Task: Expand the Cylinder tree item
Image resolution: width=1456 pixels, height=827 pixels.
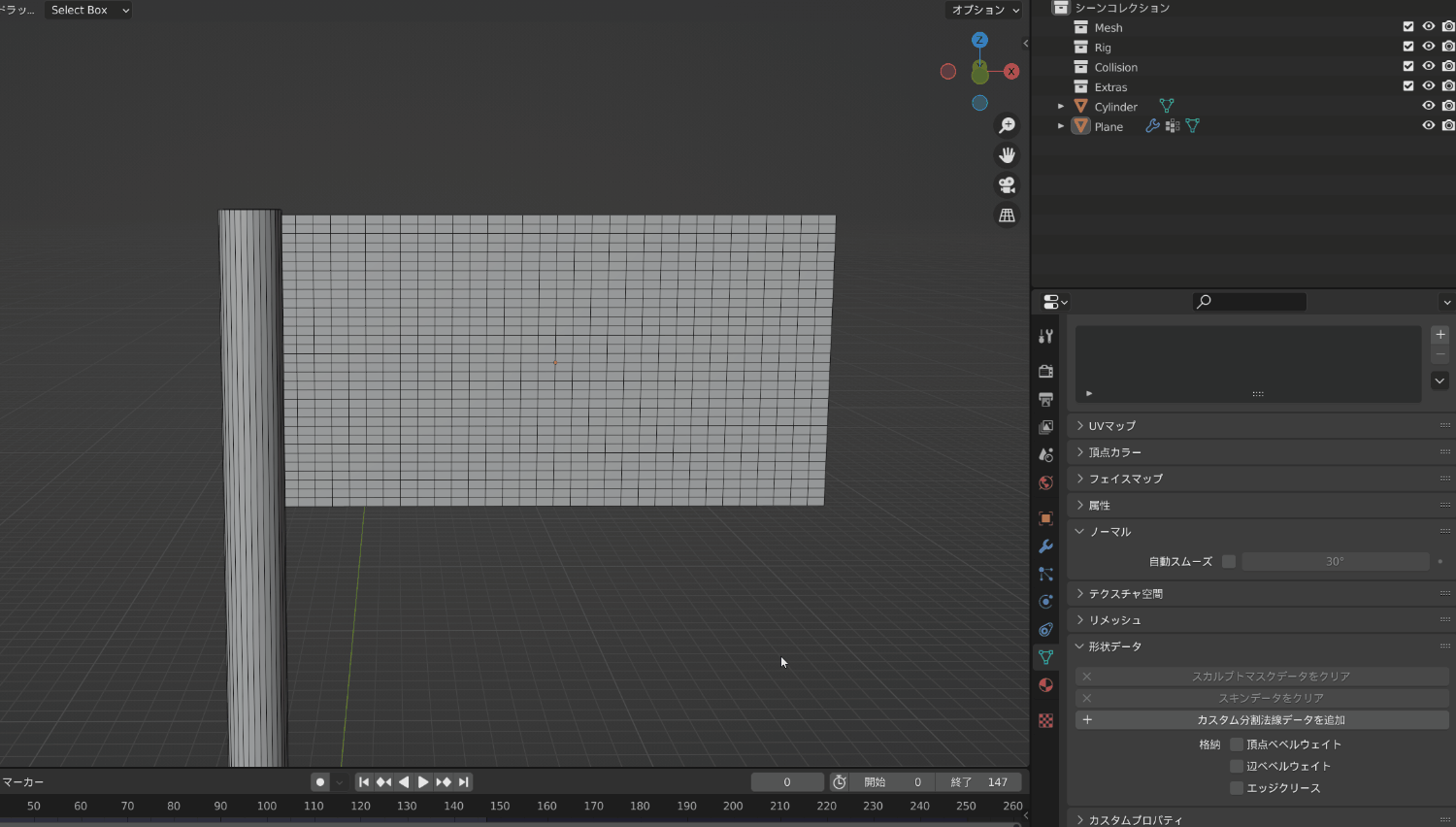Action: (x=1061, y=106)
